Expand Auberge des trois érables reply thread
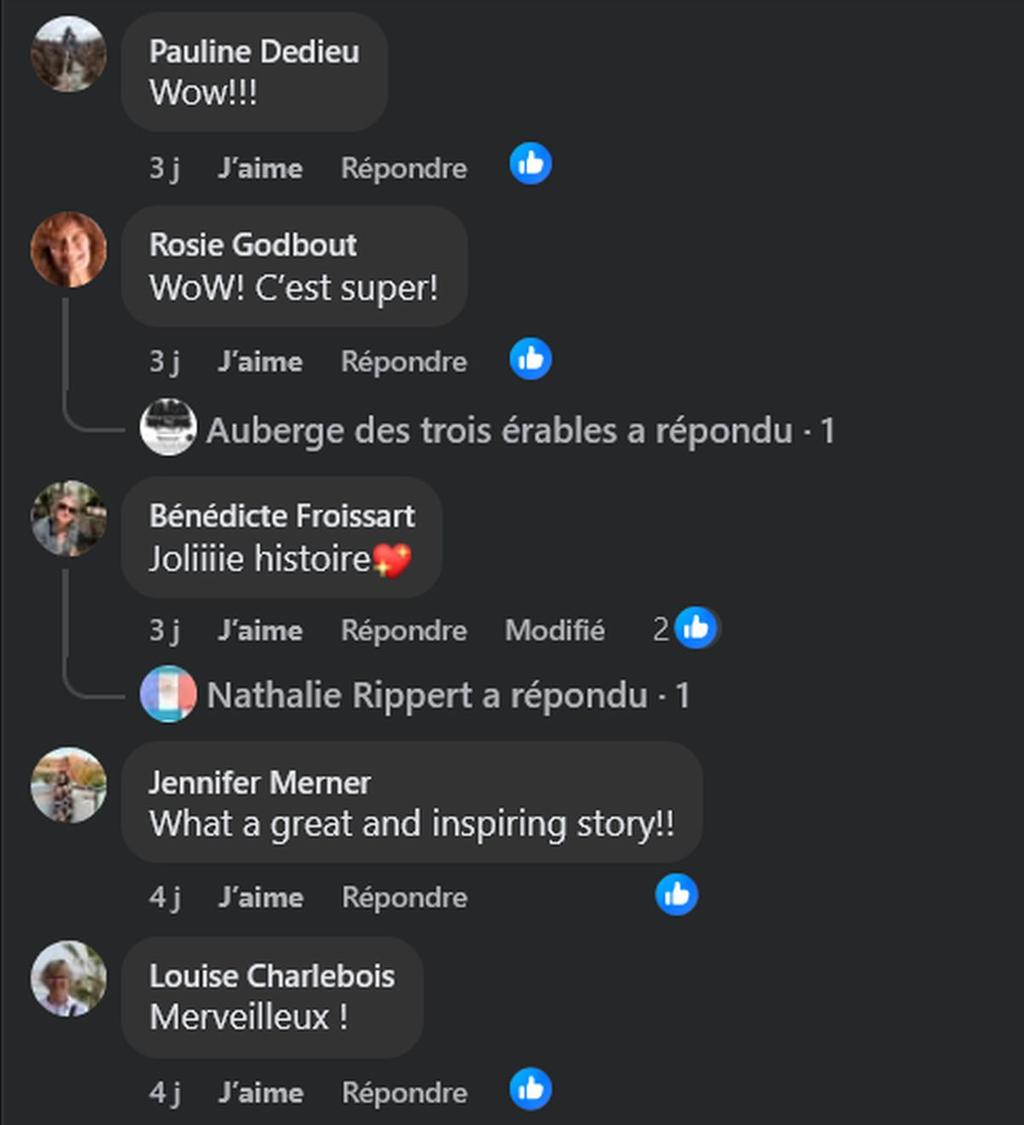The image size is (1024, 1125). [520, 431]
